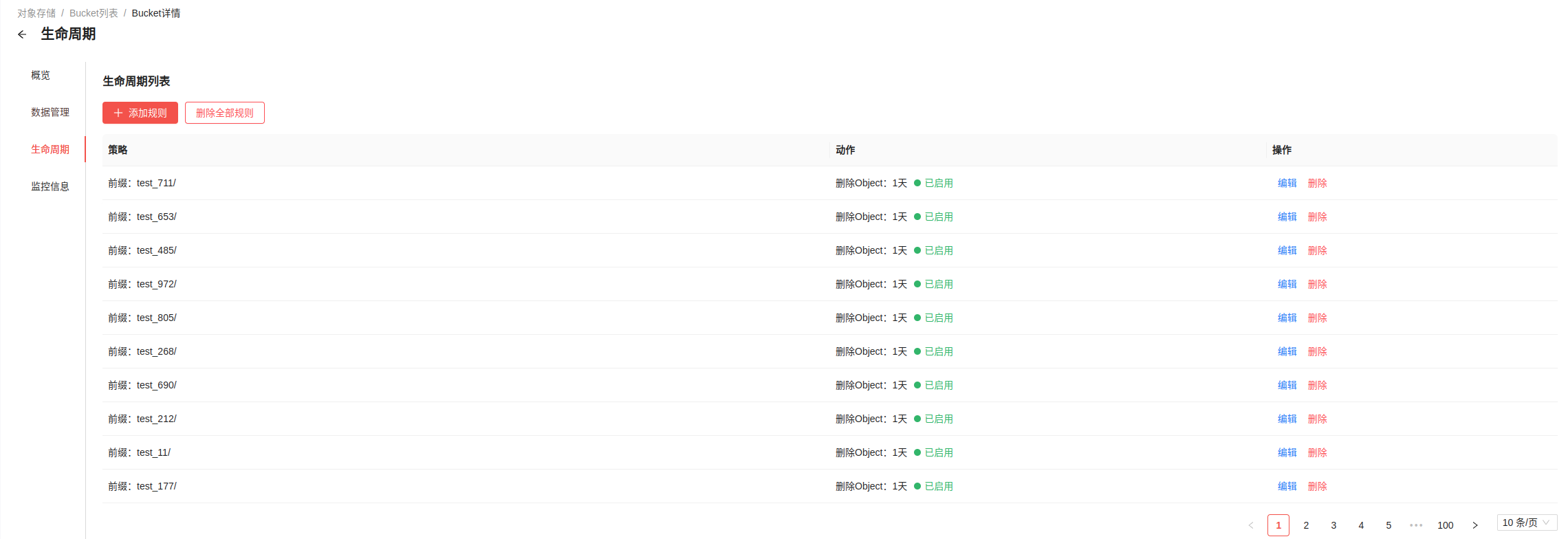Image resolution: width=1568 pixels, height=539 pixels.
Task: Click the 生命周期列表 section heading
Action: pos(136,81)
